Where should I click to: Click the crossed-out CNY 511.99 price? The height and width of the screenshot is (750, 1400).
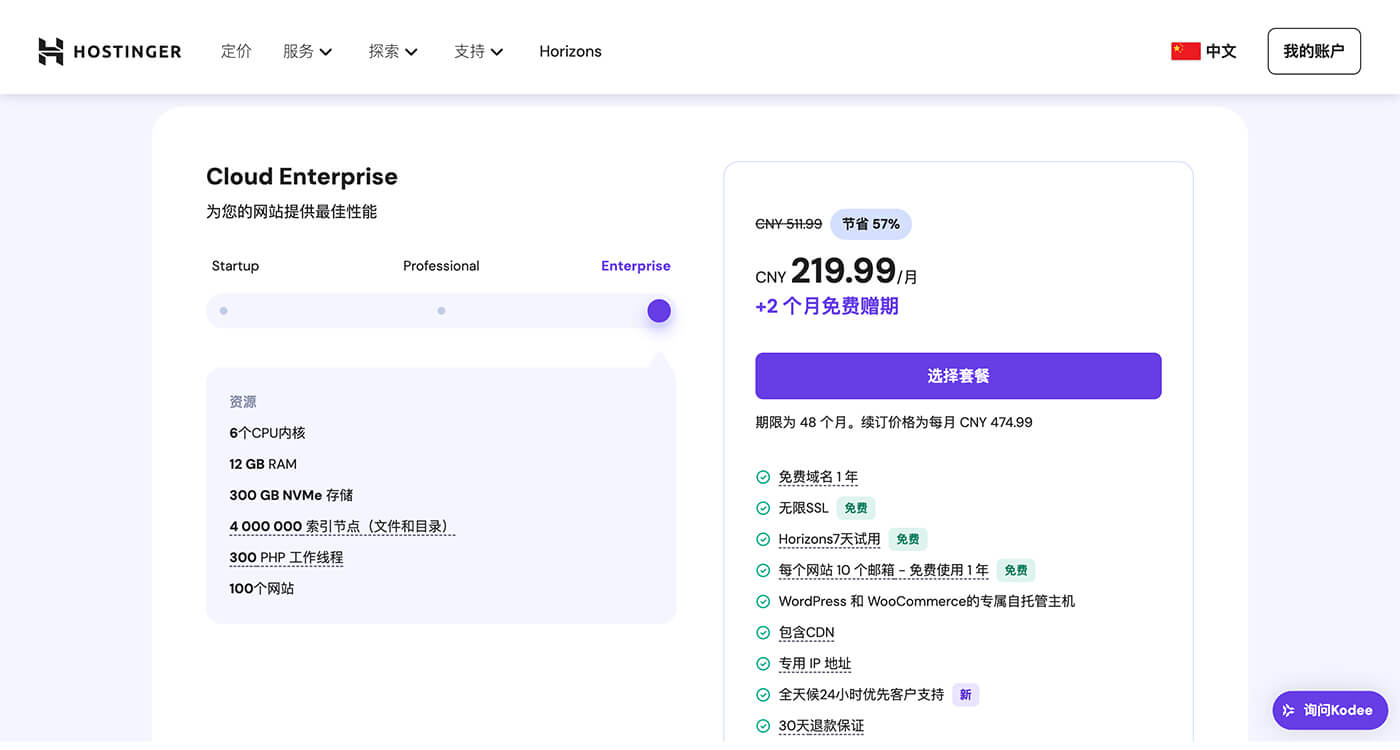(x=789, y=224)
